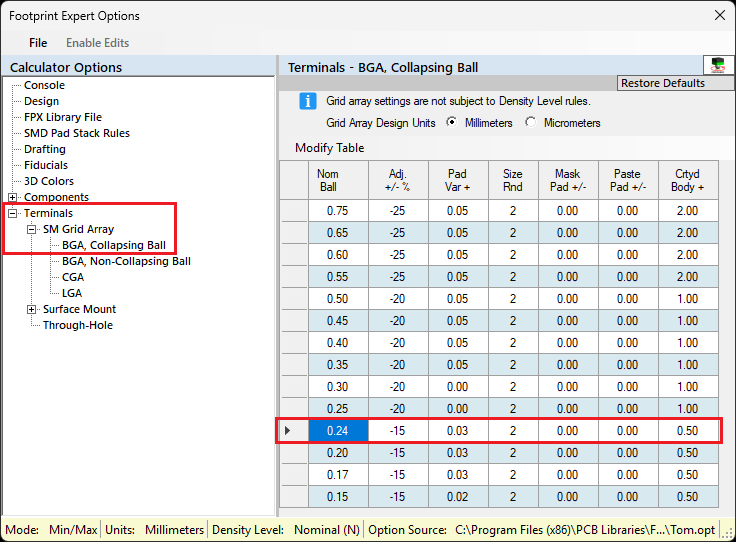Viewport: 736px width, 542px height.
Task: Select the Through-Hole tree item
Action: tap(77, 325)
